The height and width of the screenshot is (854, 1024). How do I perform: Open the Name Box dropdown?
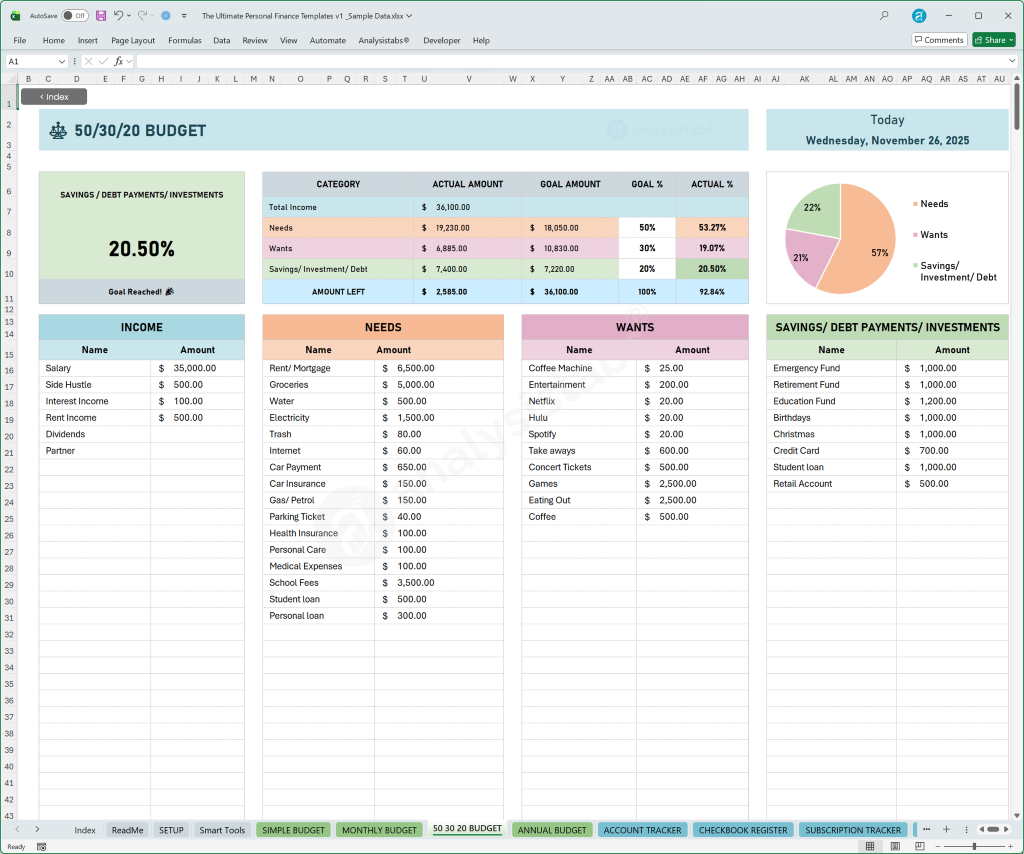click(x=60, y=60)
